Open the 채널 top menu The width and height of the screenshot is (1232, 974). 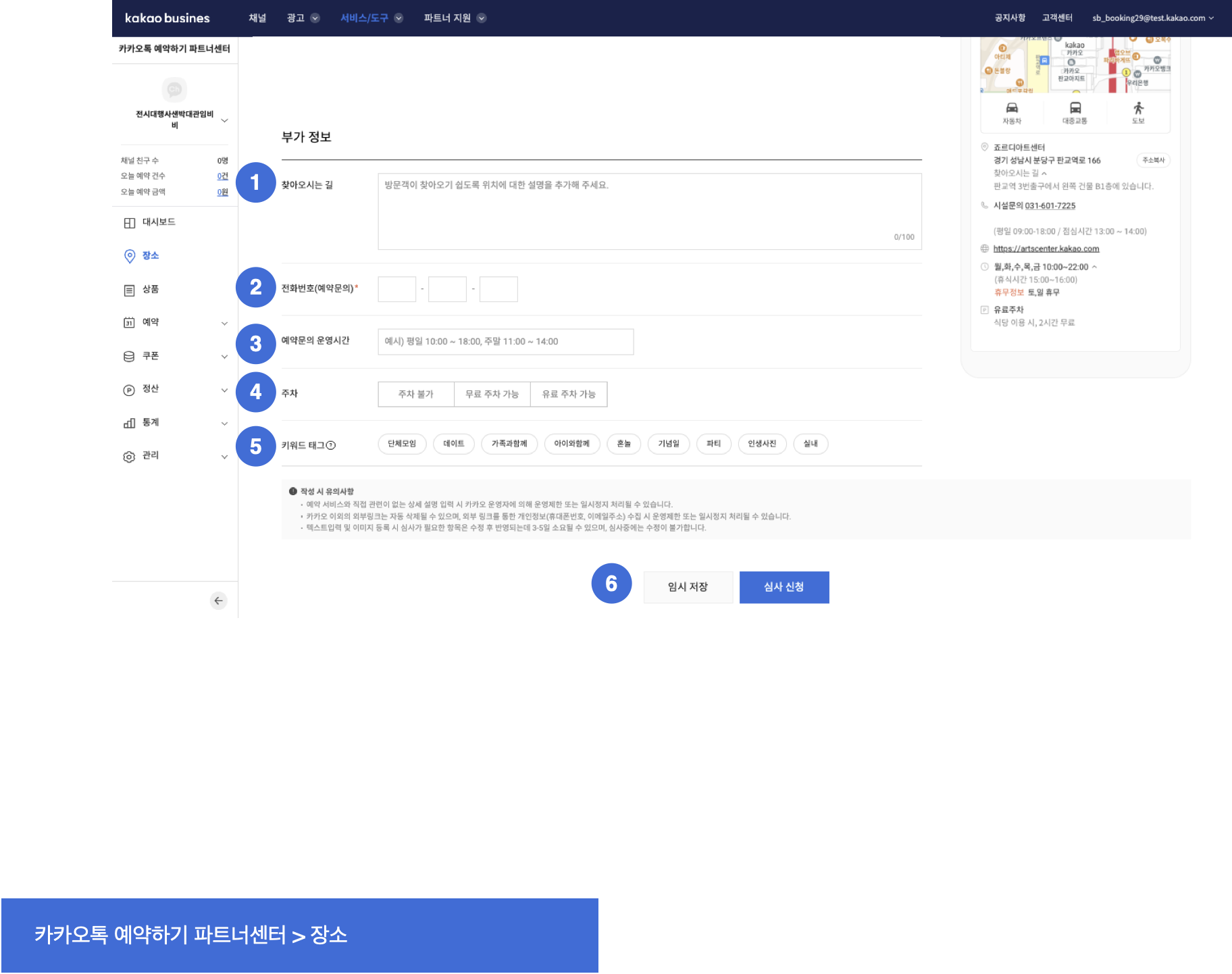coord(257,18)
